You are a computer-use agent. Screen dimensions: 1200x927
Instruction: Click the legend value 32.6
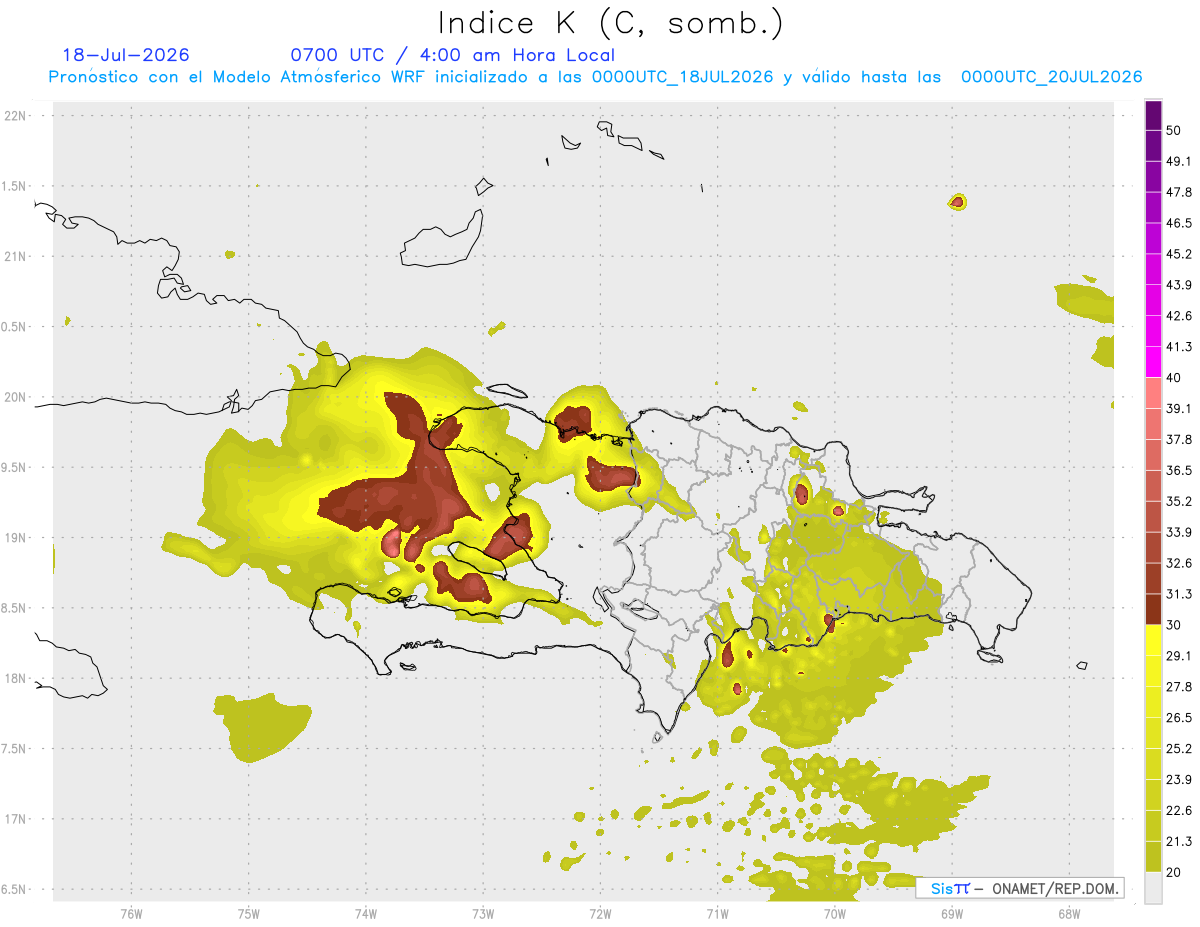pyautogui.click(x=1179, y=563)
